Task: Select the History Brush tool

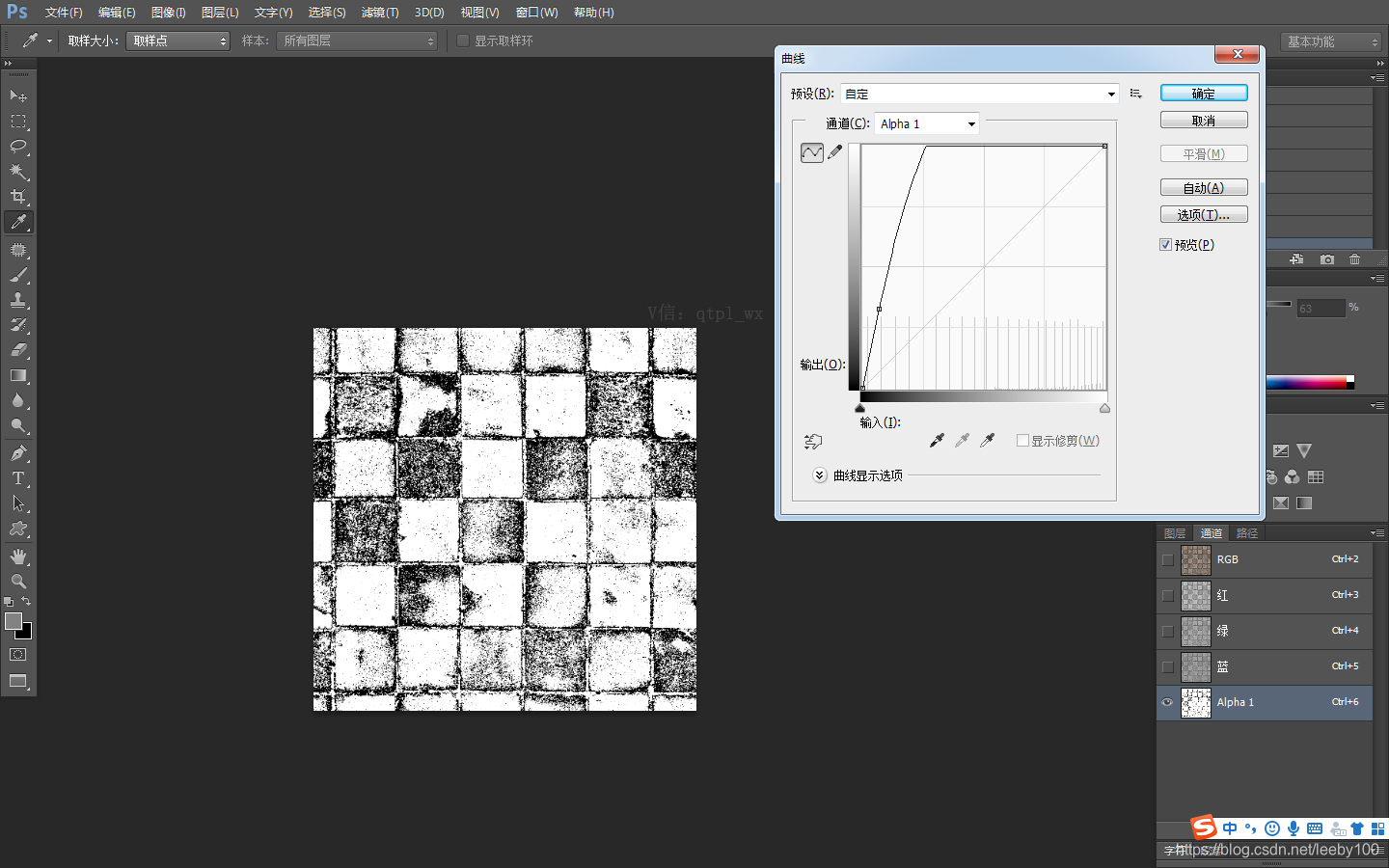Action: coord(18,325)
